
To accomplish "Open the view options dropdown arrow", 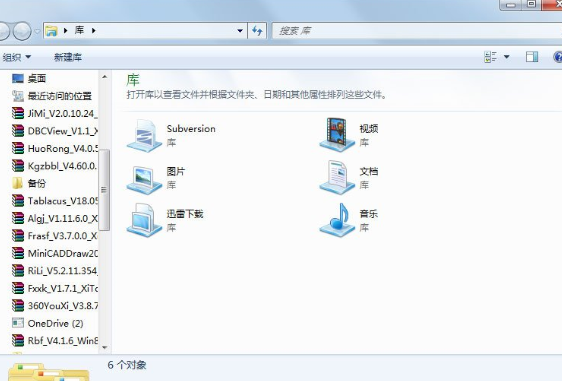I will pos(506,57).
